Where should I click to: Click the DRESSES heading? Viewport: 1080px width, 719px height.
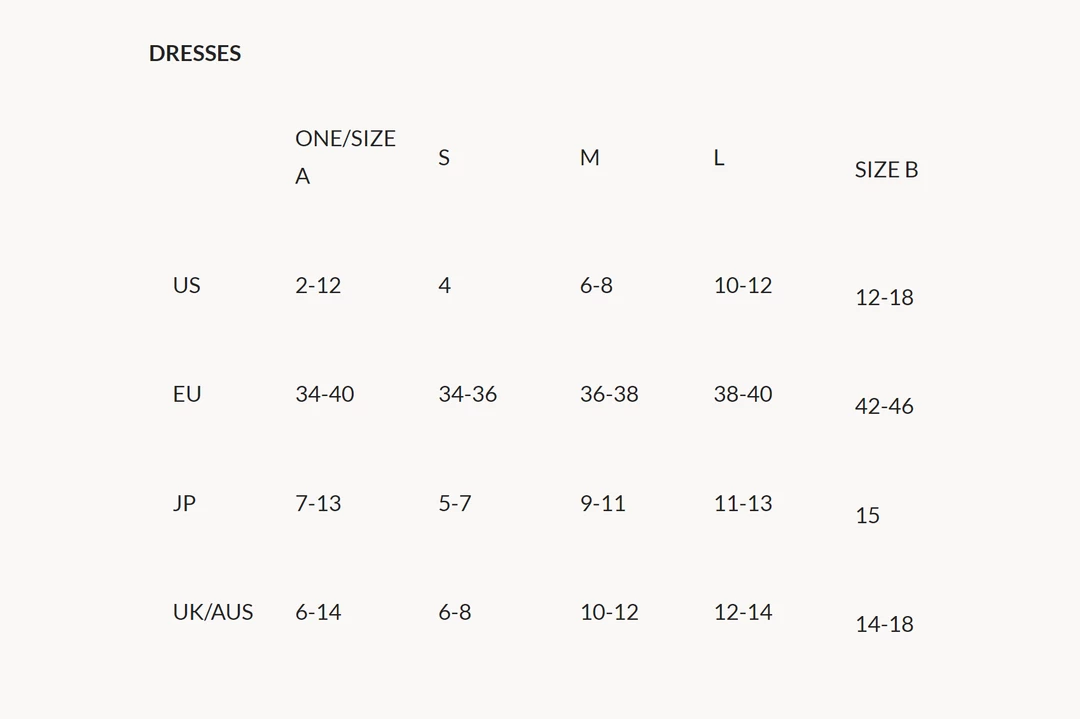point(195,53)
